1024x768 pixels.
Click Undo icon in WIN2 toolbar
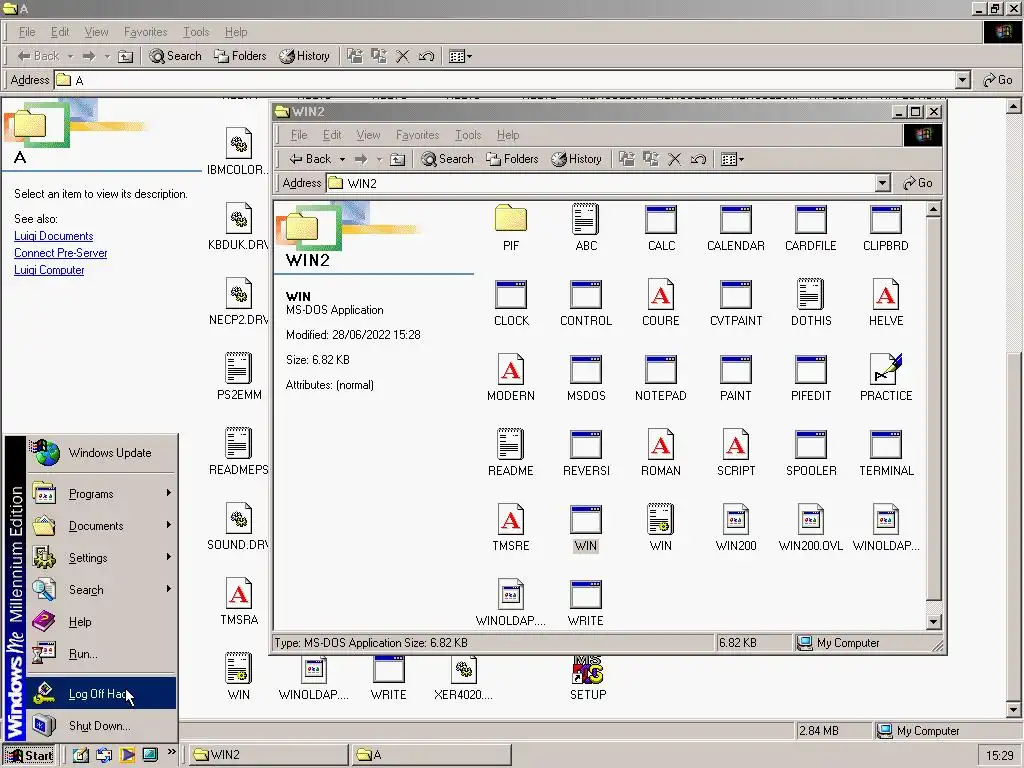698,159
